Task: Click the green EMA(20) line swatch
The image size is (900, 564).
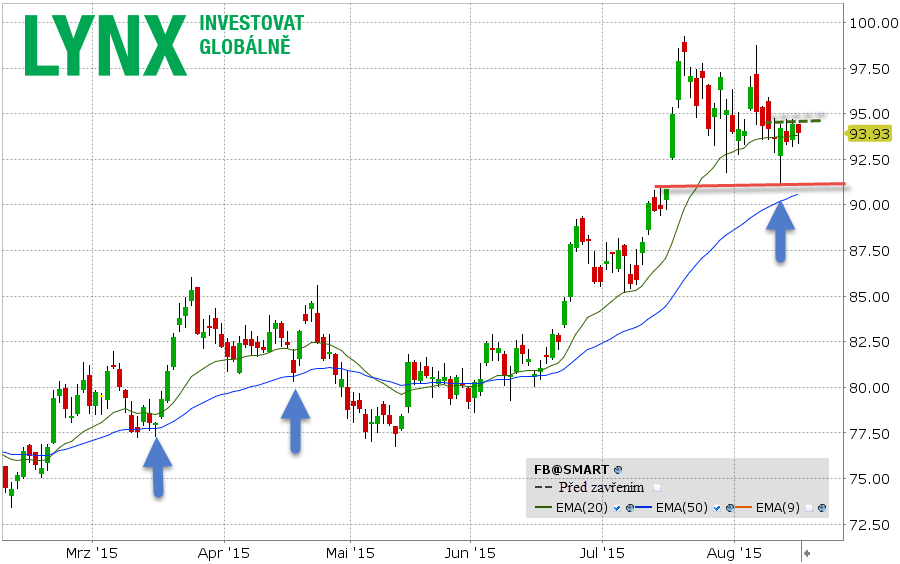Action: 544,508
